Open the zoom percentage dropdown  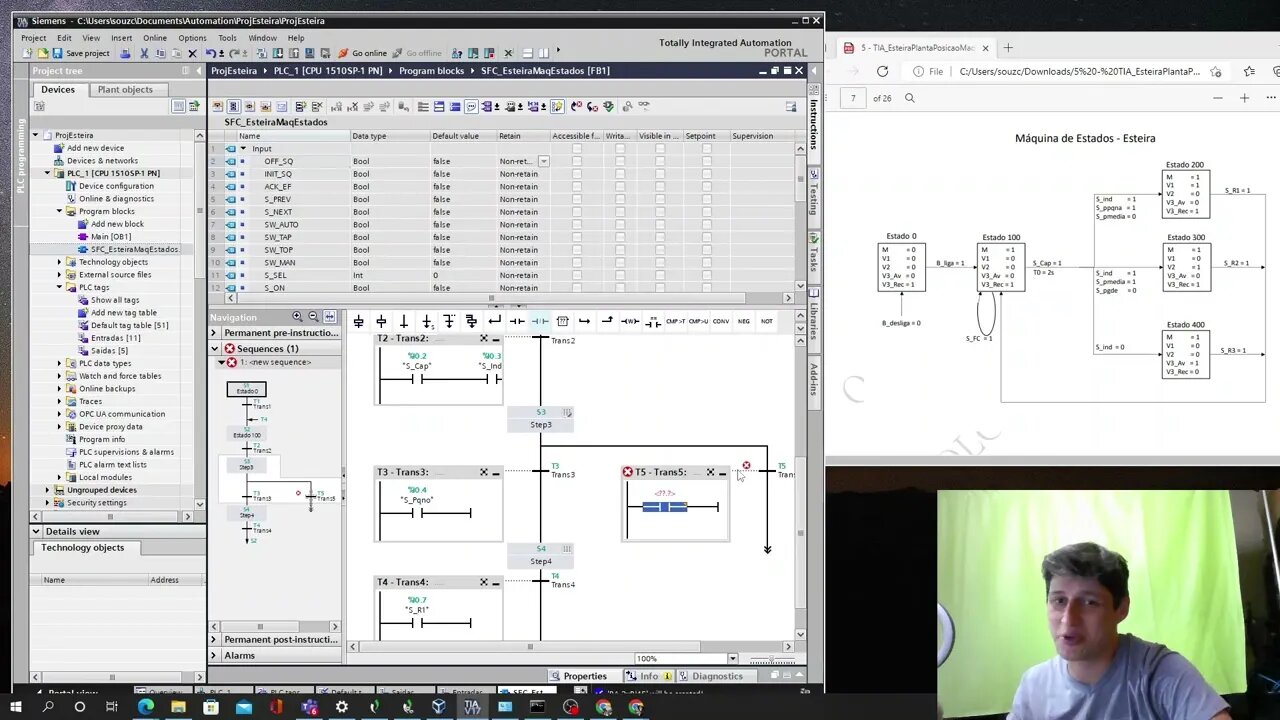732,658
